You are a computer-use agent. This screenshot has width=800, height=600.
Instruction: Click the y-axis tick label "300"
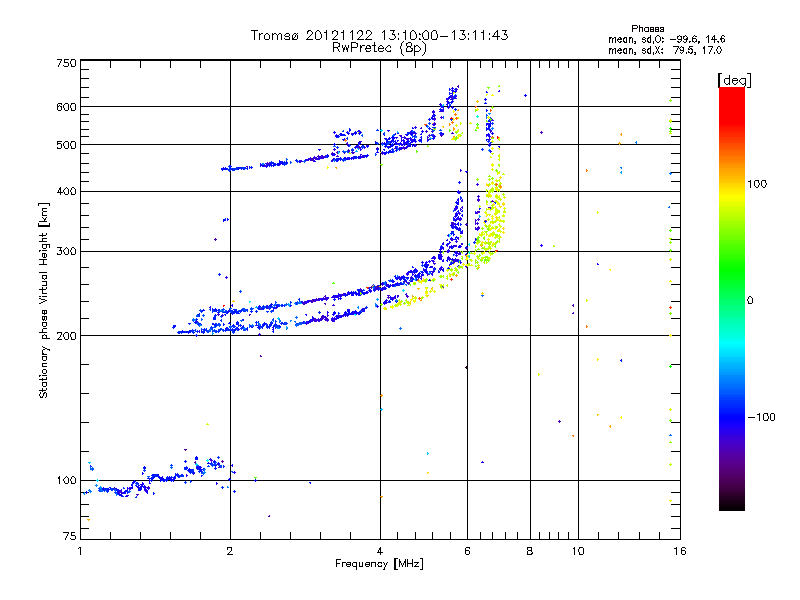point(66,251)
